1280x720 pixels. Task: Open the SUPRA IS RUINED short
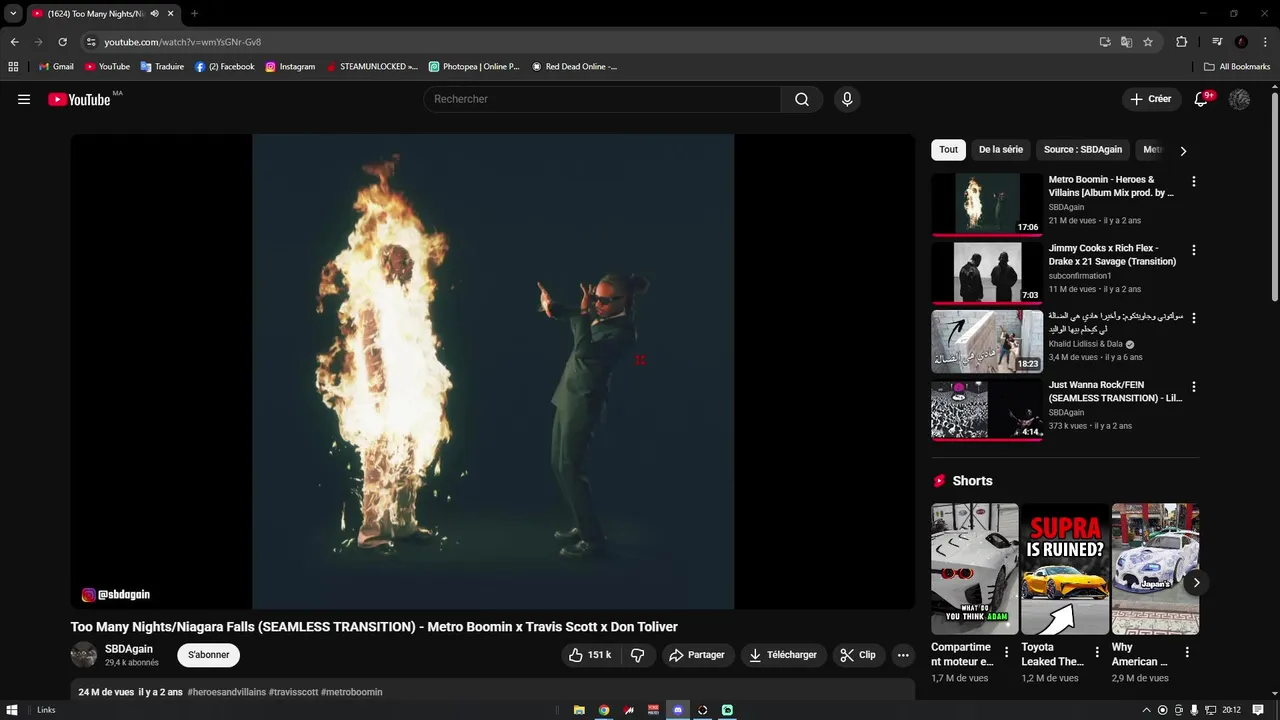[1065, 569]
